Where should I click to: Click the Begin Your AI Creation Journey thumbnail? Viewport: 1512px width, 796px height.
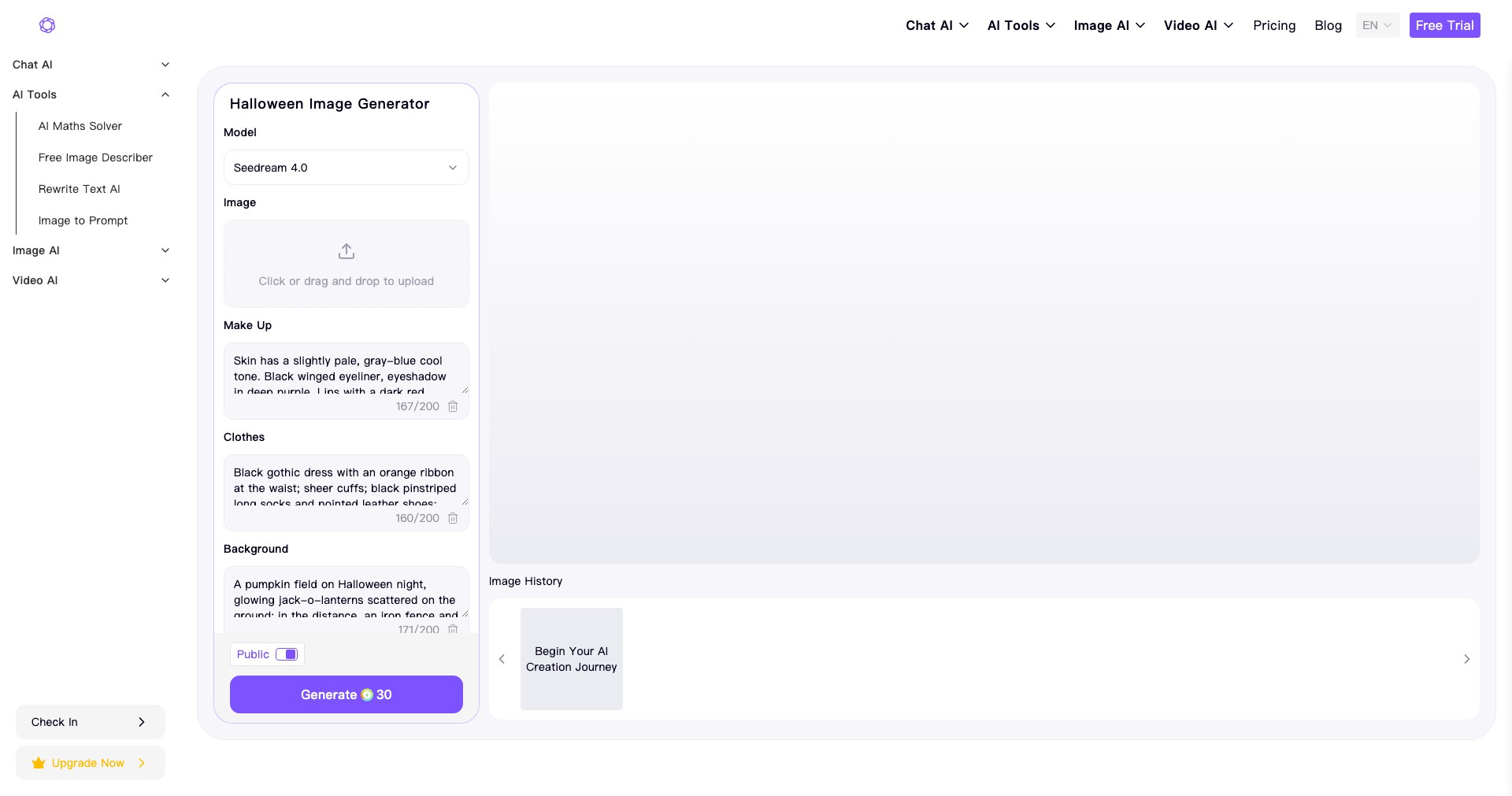pos(572,659)
